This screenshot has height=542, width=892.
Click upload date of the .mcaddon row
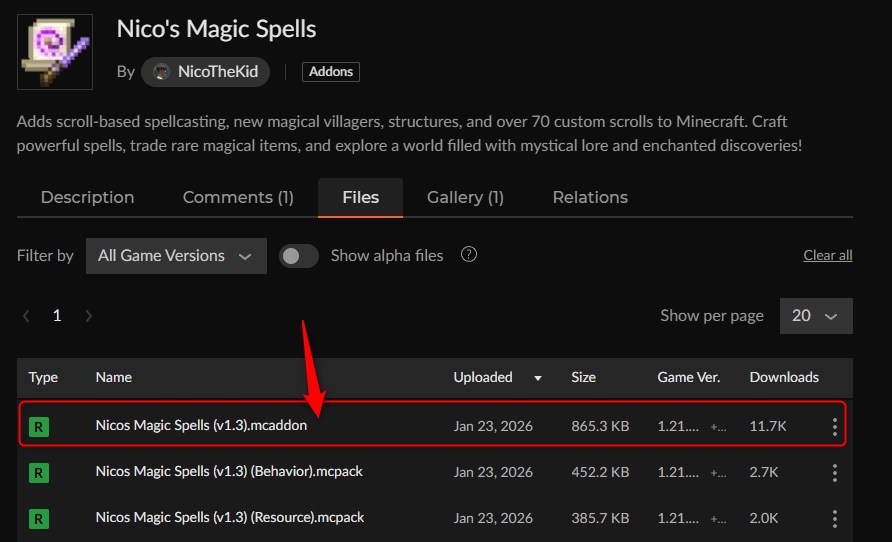pyautogui.click(x=493, y=427)
